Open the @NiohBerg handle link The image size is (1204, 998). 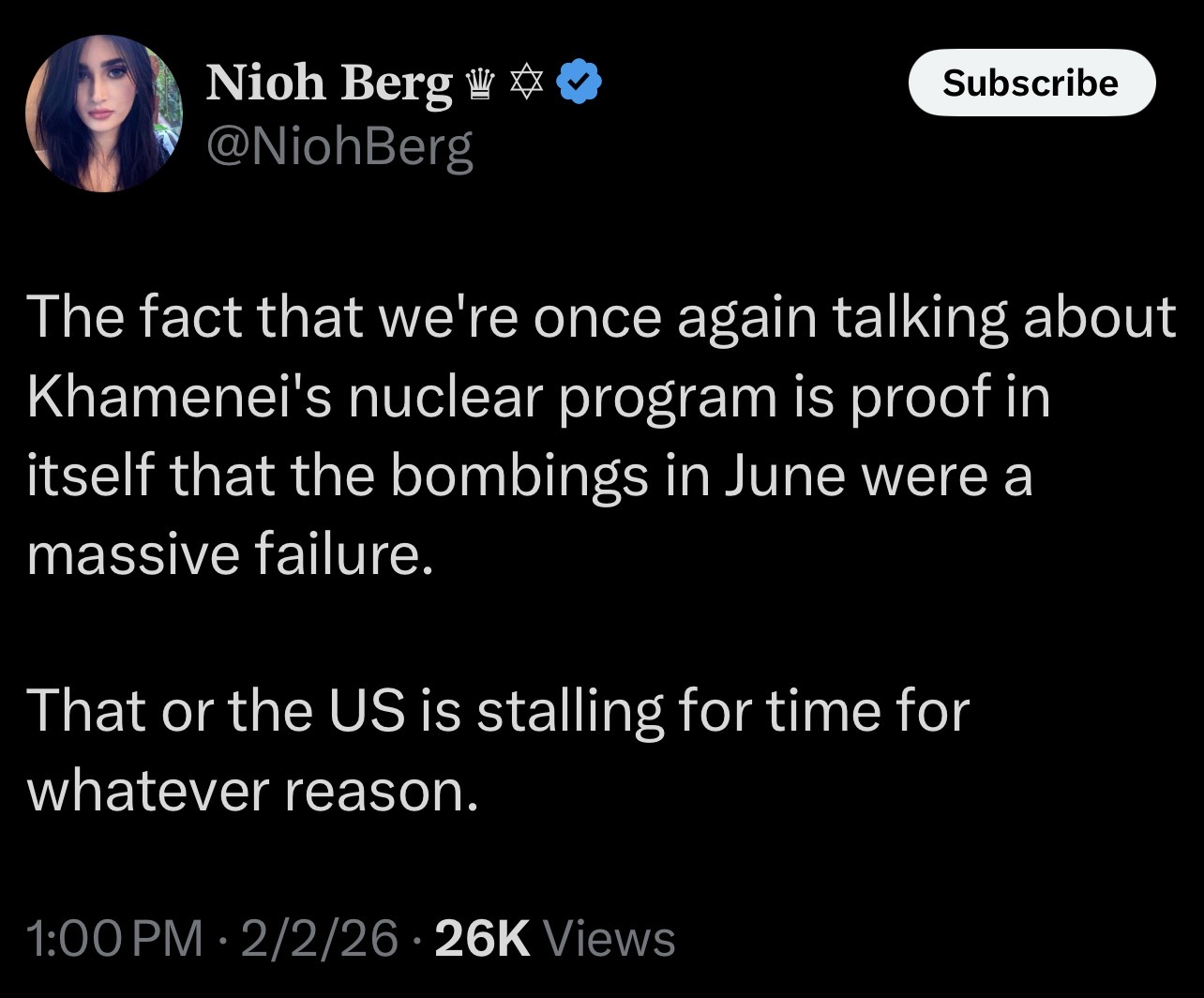[339, 146]
